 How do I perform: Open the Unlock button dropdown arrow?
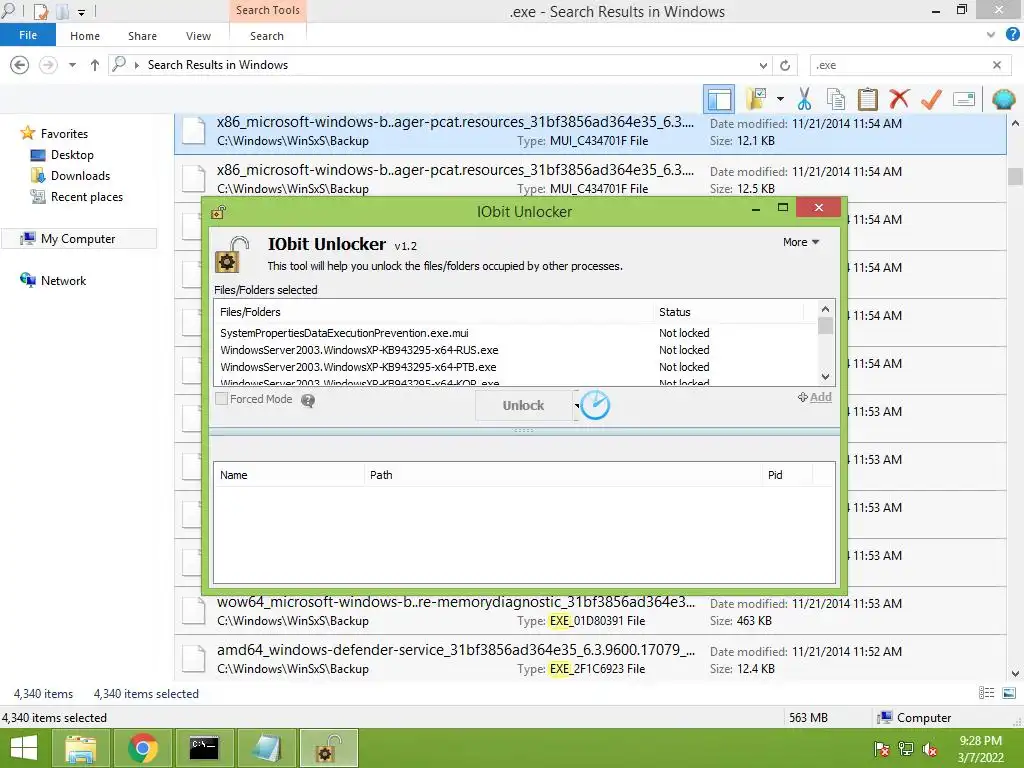[x=576, y=406]
